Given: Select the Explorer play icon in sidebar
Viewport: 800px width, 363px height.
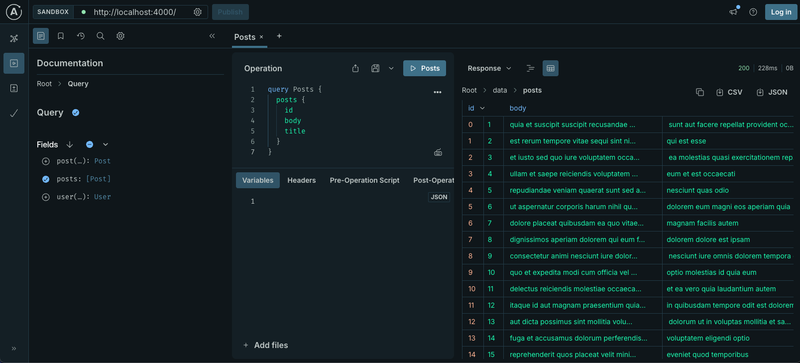Looking at the screenshot, I should 14,63.
